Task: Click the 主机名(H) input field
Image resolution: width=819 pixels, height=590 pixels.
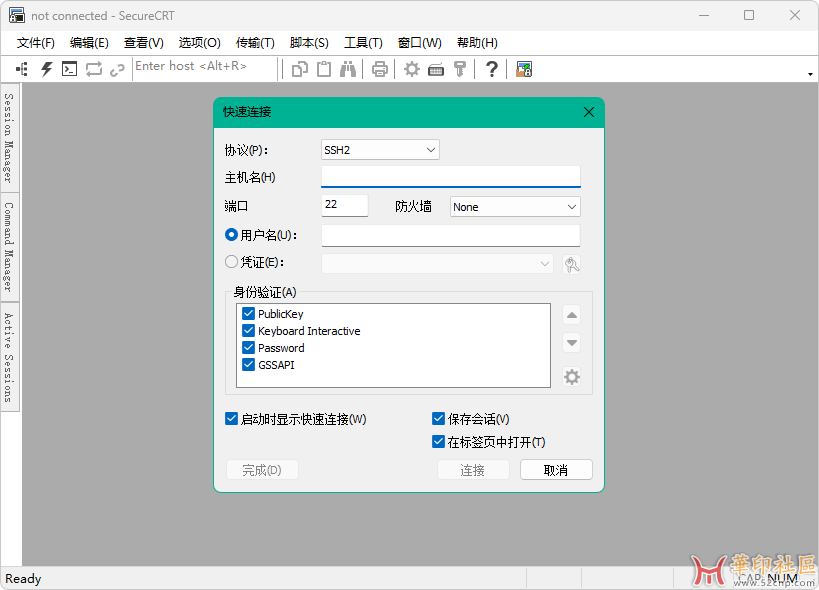Action: [x=451, y=176]
